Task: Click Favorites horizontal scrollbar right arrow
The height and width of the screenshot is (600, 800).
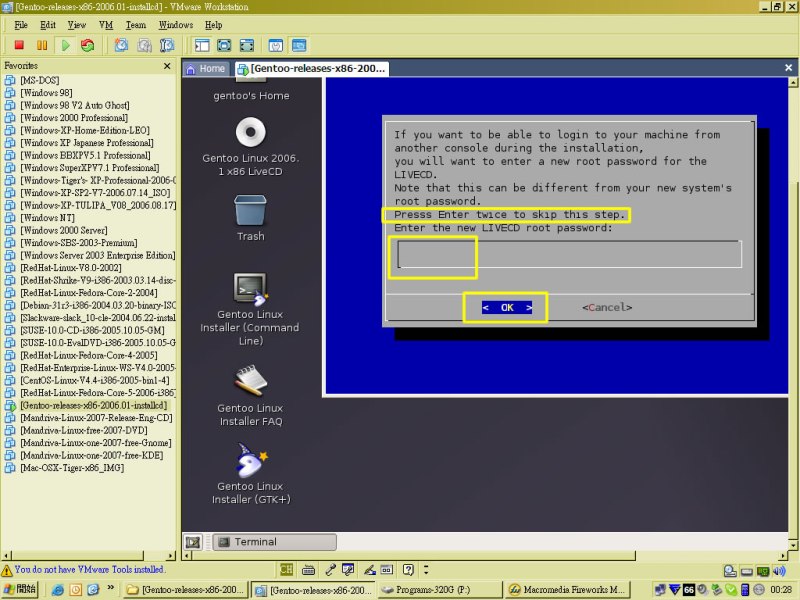Action: pyautogui.click(x=171, y=556)
